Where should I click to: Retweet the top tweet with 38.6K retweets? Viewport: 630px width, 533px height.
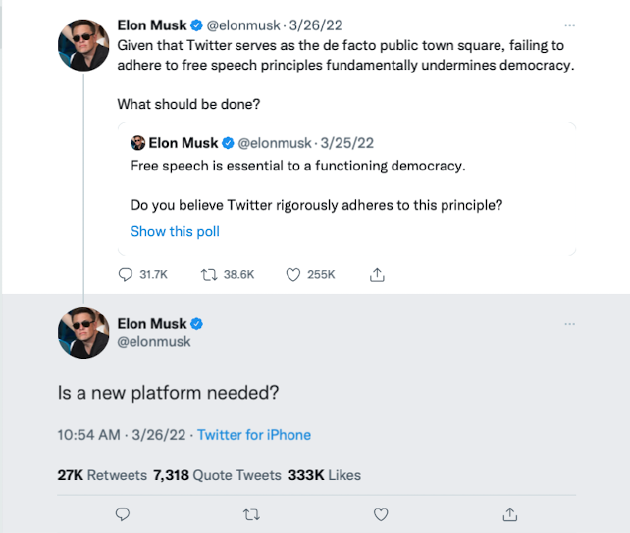[210, 273]
